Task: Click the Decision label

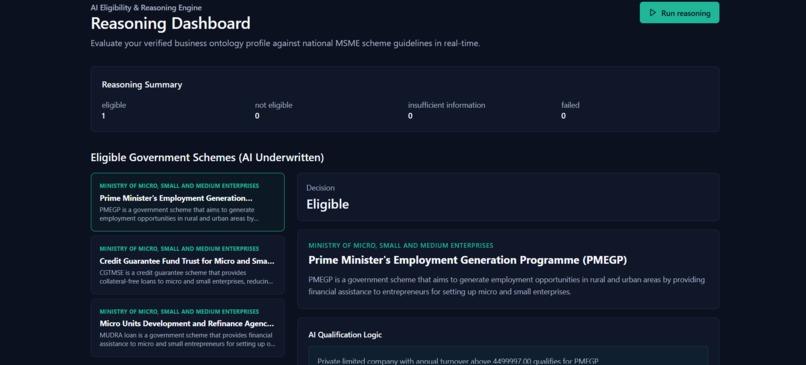Action: coord(320,188)
